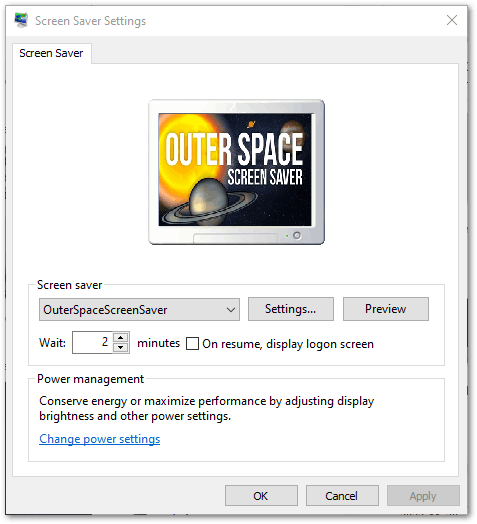Open screen saver Settings... button
The image size is (477, 524).
(x=291, y=309)
